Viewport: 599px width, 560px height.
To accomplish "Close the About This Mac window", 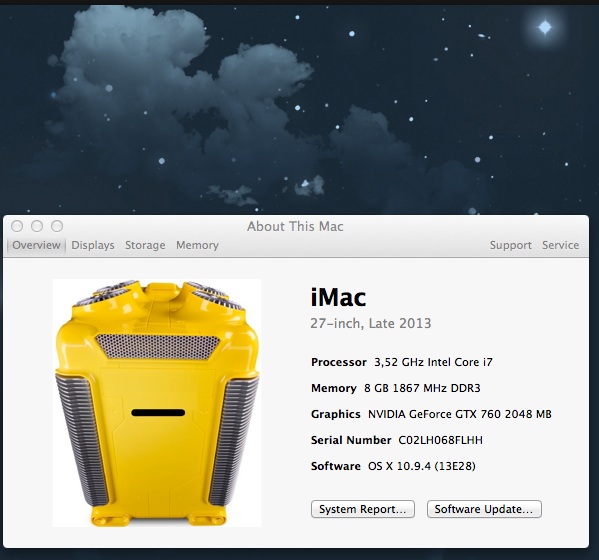I will tap(17, 226).
